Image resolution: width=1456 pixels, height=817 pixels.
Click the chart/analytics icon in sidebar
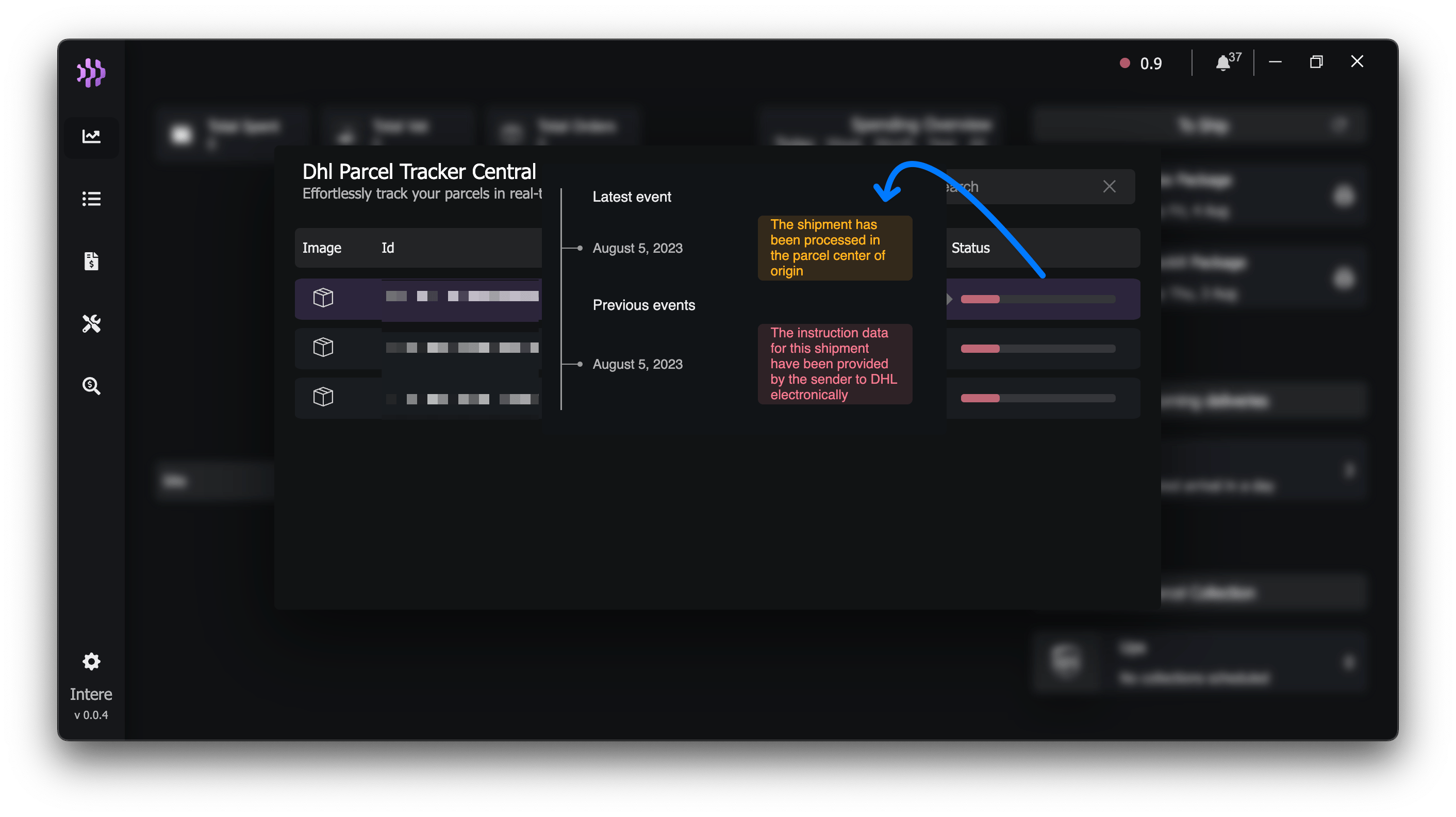click(x=91, y=136)
